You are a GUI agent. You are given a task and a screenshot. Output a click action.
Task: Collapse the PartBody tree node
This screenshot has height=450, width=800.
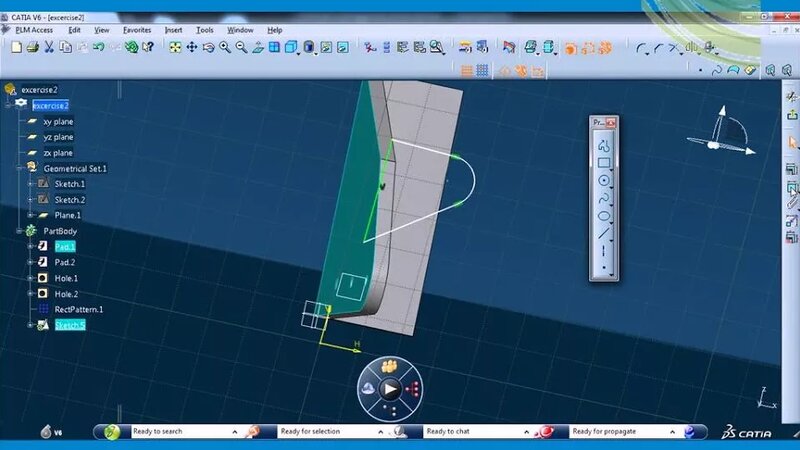pyautogui.click(x=19, y=231)
